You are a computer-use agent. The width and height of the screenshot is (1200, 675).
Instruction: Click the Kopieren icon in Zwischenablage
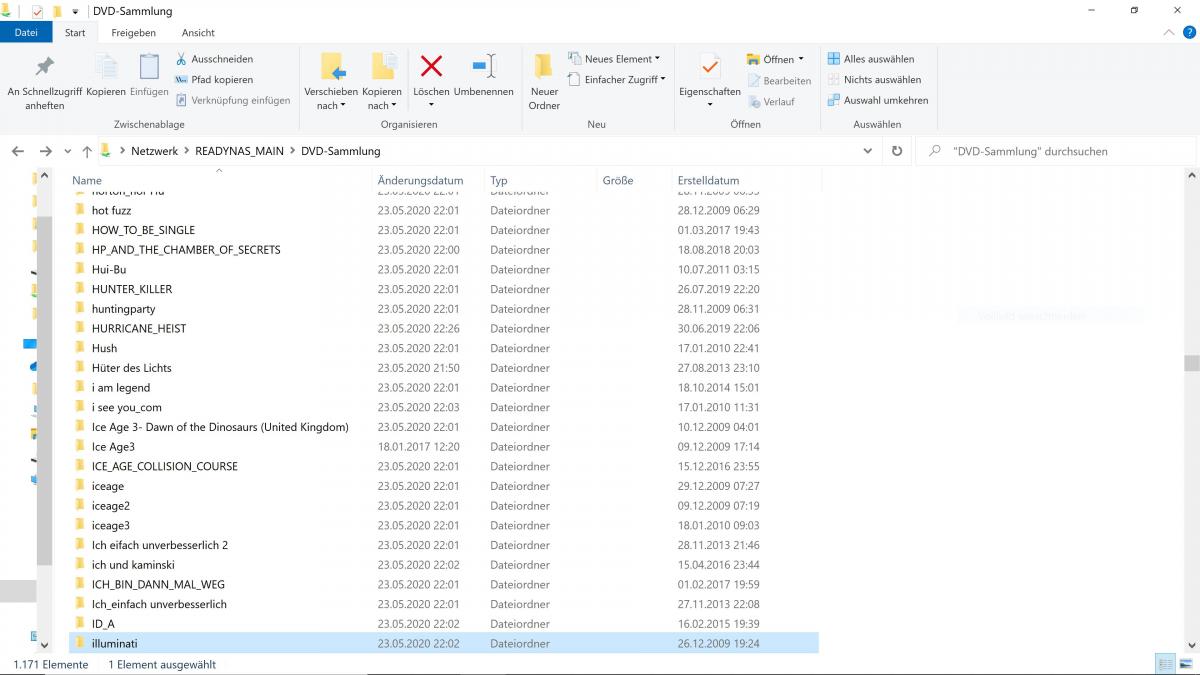[105, 67]
